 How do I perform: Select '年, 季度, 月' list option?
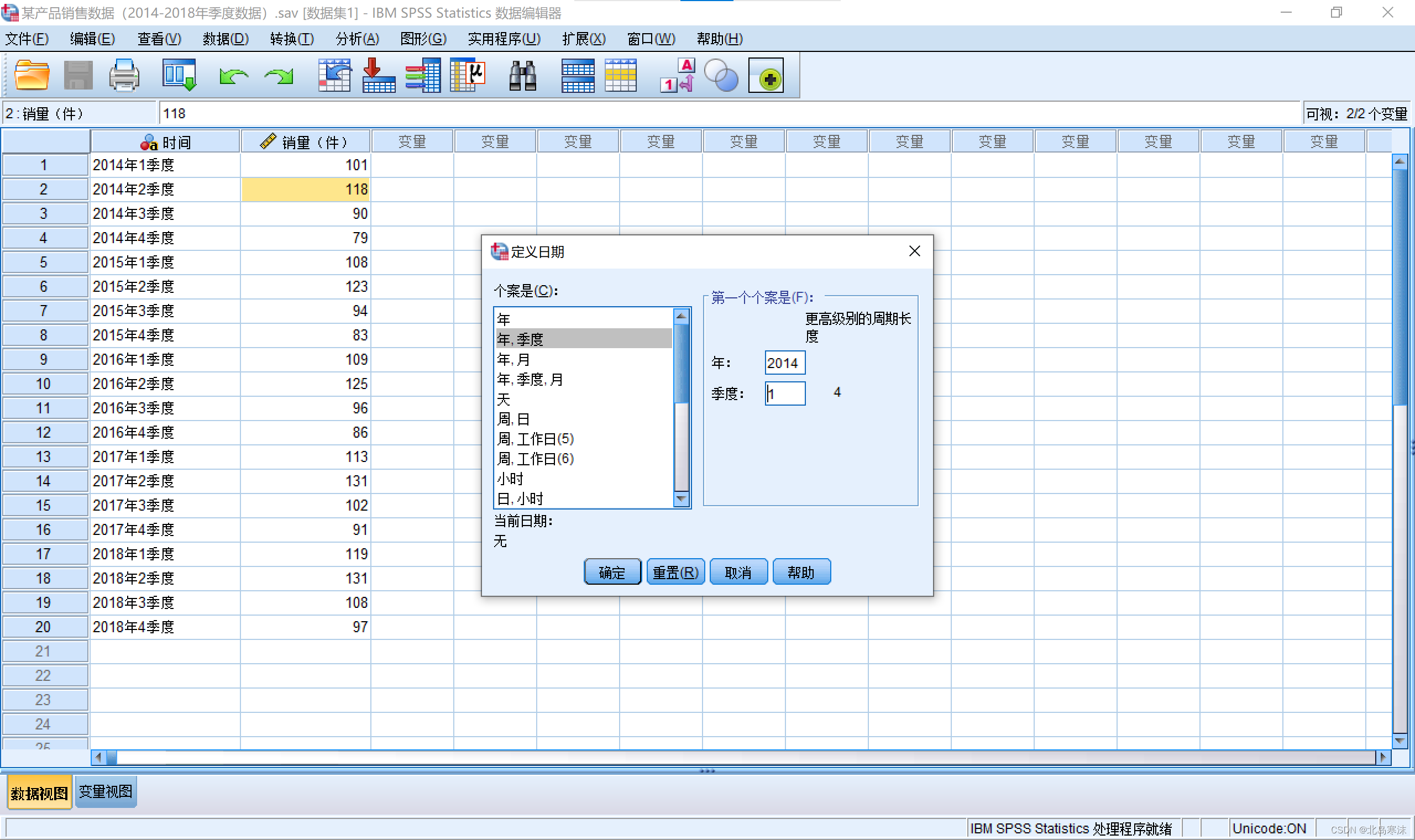click(x=530, y=379)
